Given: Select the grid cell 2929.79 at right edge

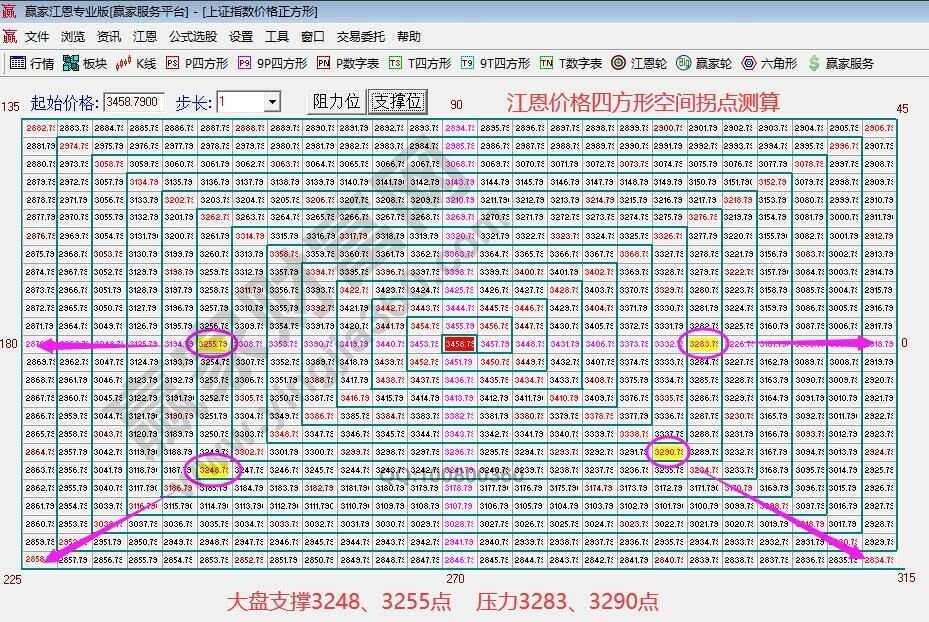Looking at the screenshot, I should [879, 542].
